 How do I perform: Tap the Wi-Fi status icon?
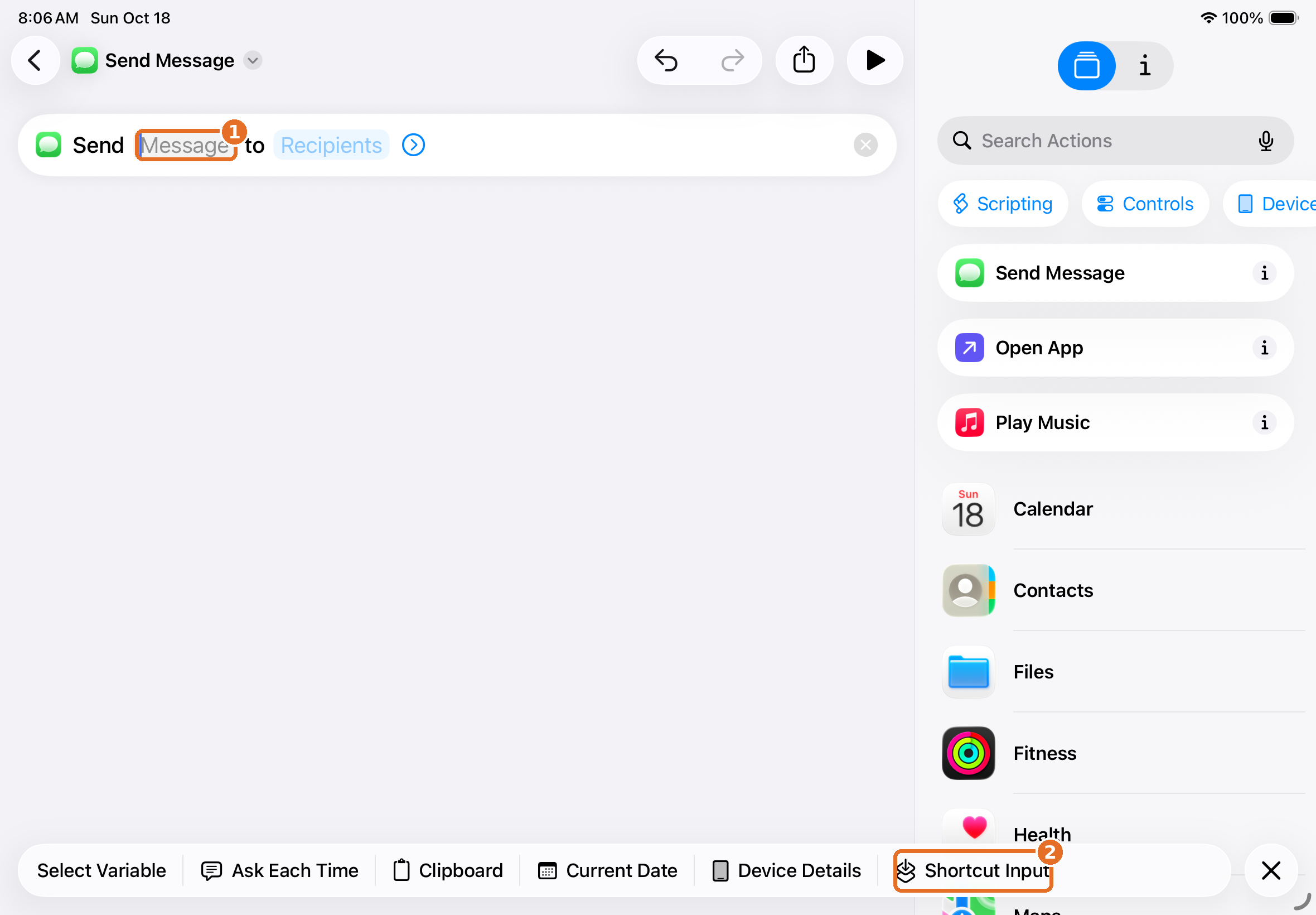[x=1208, y=18]
